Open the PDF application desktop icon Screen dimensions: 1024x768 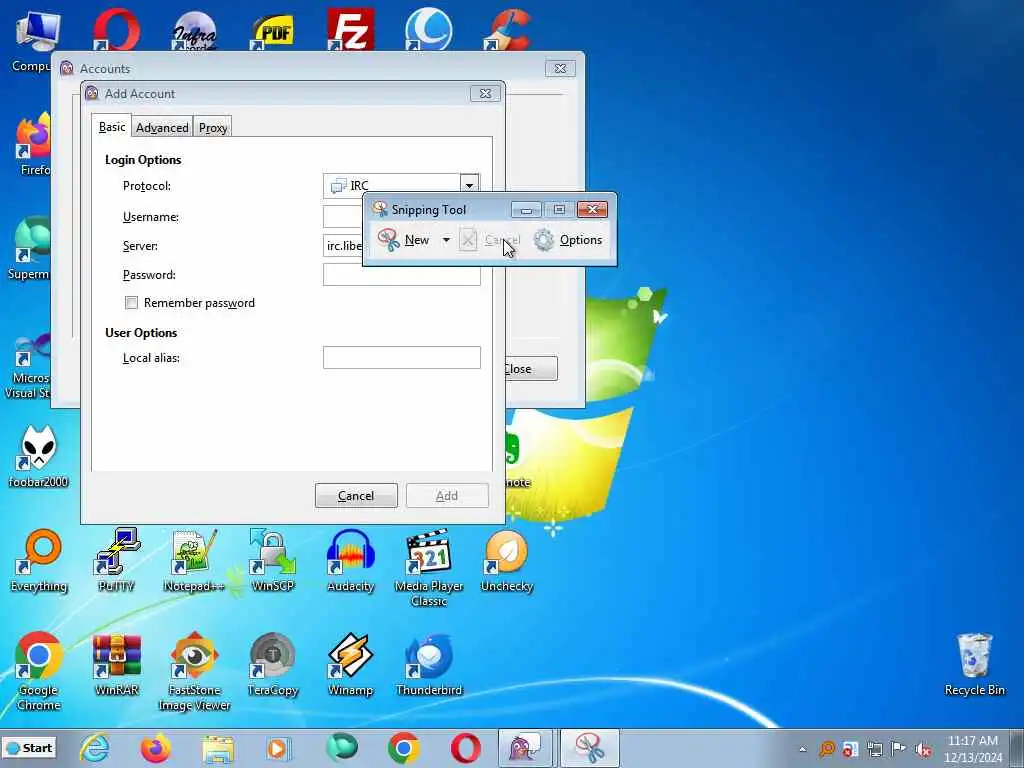[x=273, y=31]
